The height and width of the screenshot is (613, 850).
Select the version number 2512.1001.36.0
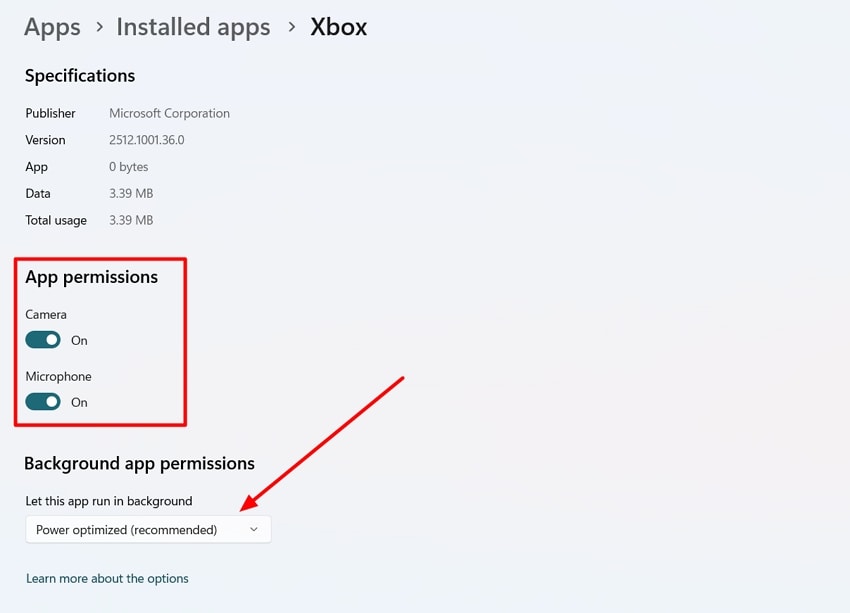(x=146, y=140)
